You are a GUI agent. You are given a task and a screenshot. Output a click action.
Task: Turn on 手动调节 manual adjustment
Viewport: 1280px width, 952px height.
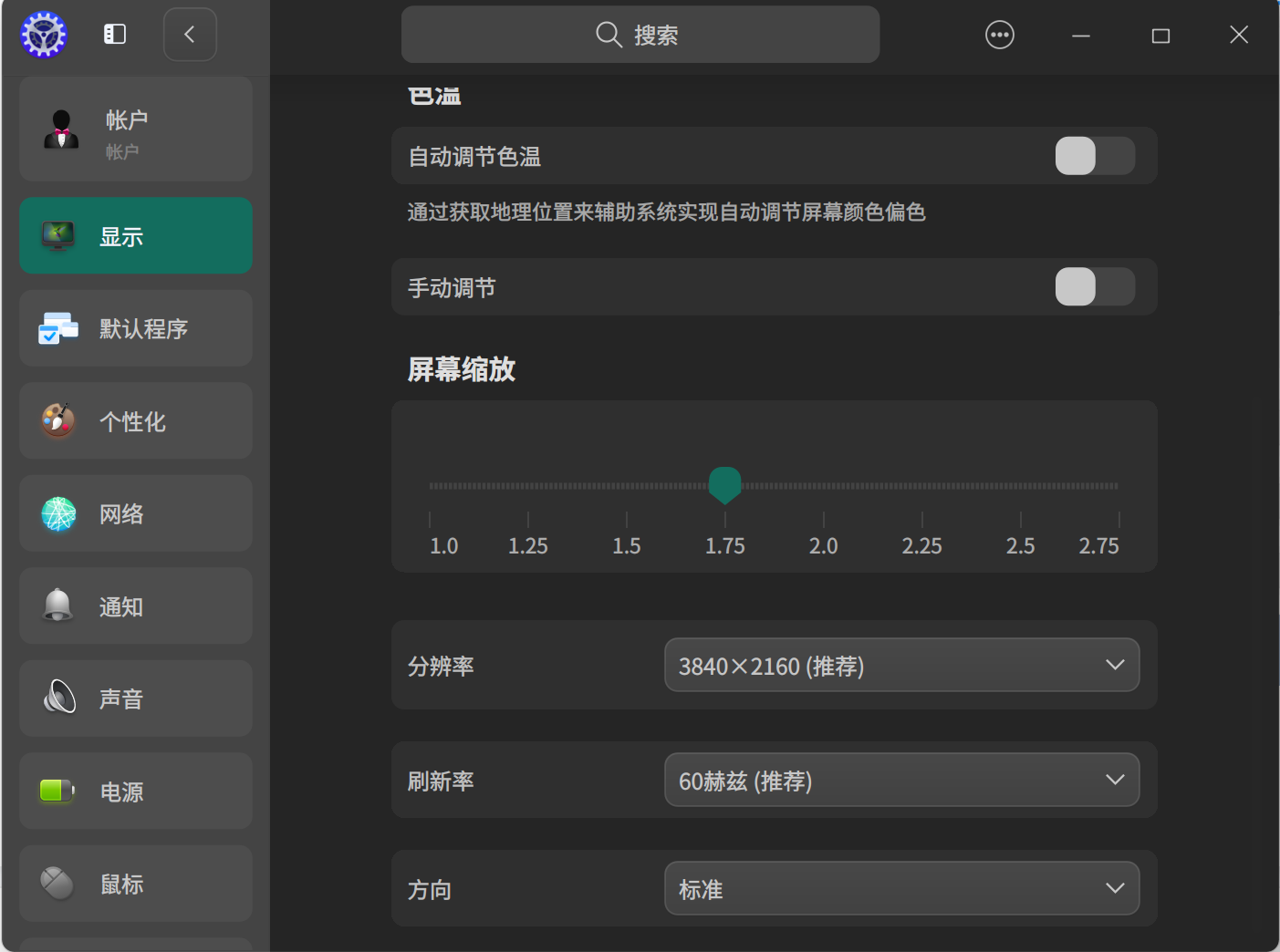[1094, 286]
